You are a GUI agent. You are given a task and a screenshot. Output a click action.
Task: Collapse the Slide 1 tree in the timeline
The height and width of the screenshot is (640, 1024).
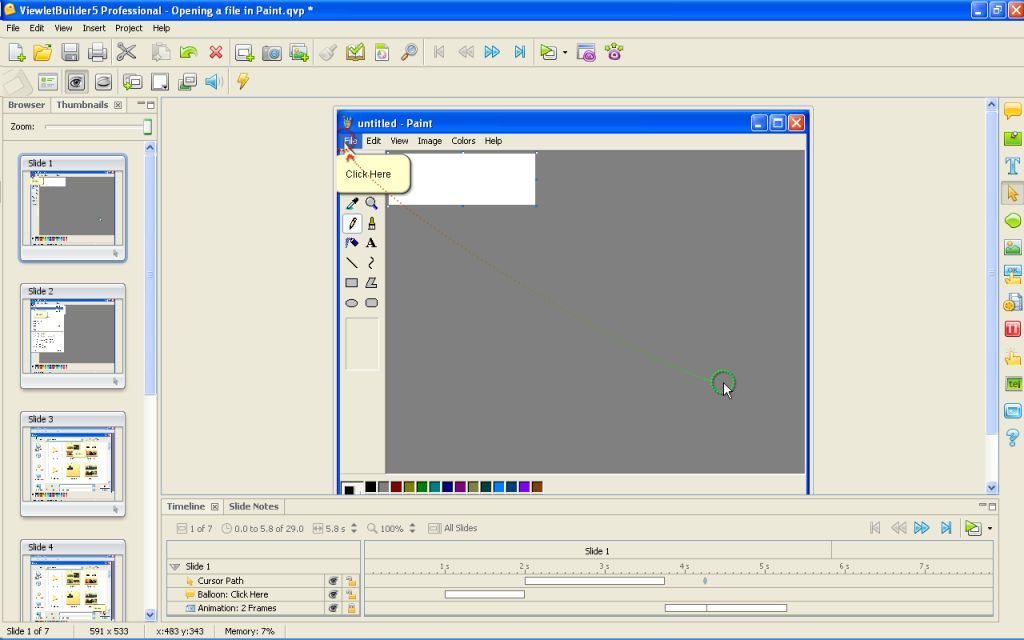pyautogui.click(x=174, y=567)
